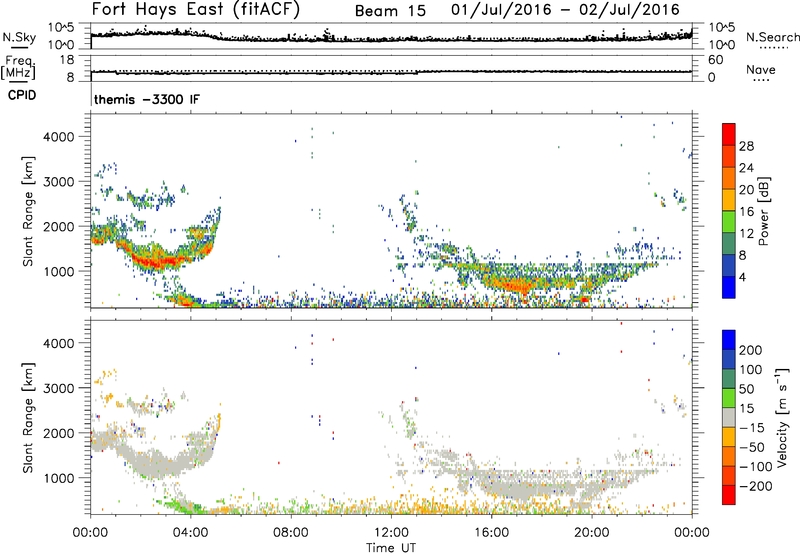Click the '1000' tick on velocity panel axis

pos(58,478)
